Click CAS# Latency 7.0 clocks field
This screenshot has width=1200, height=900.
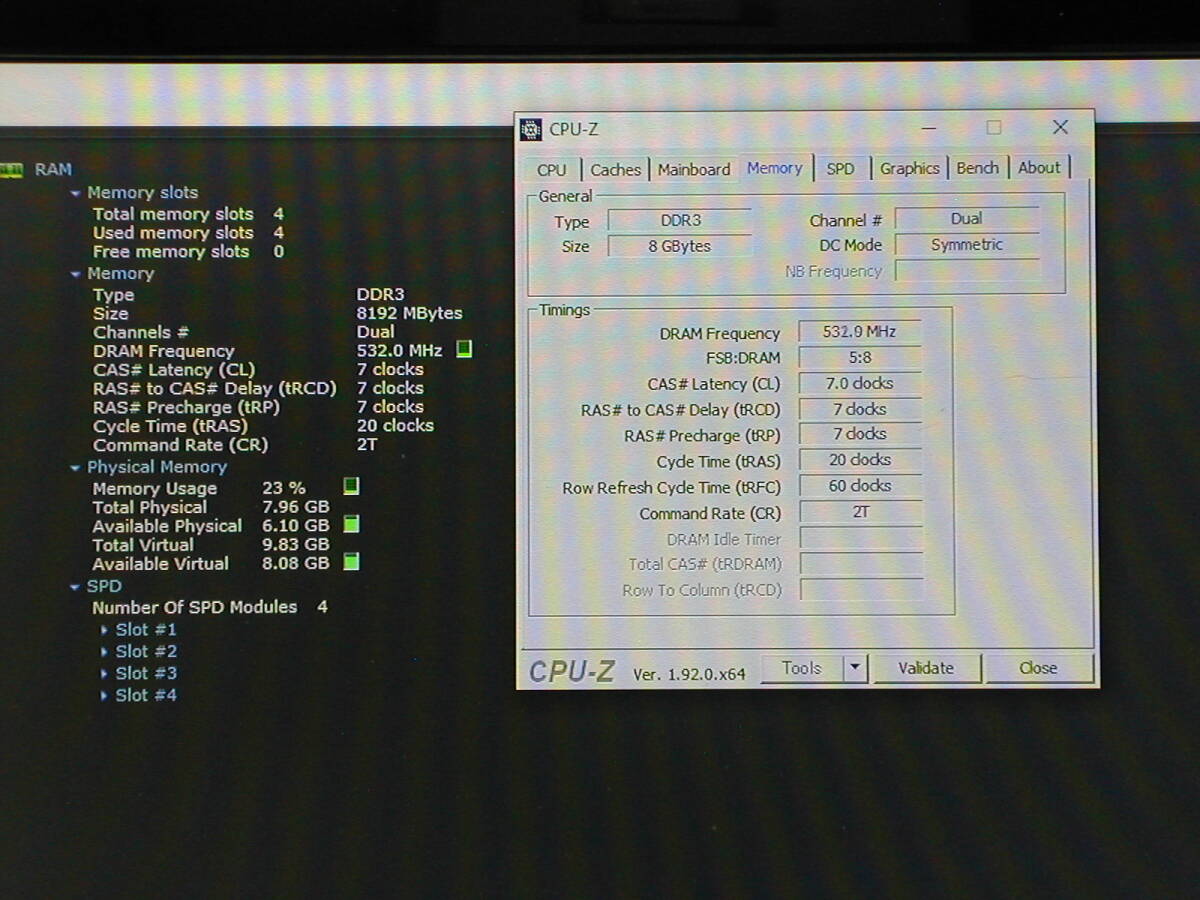coord(859,383)
